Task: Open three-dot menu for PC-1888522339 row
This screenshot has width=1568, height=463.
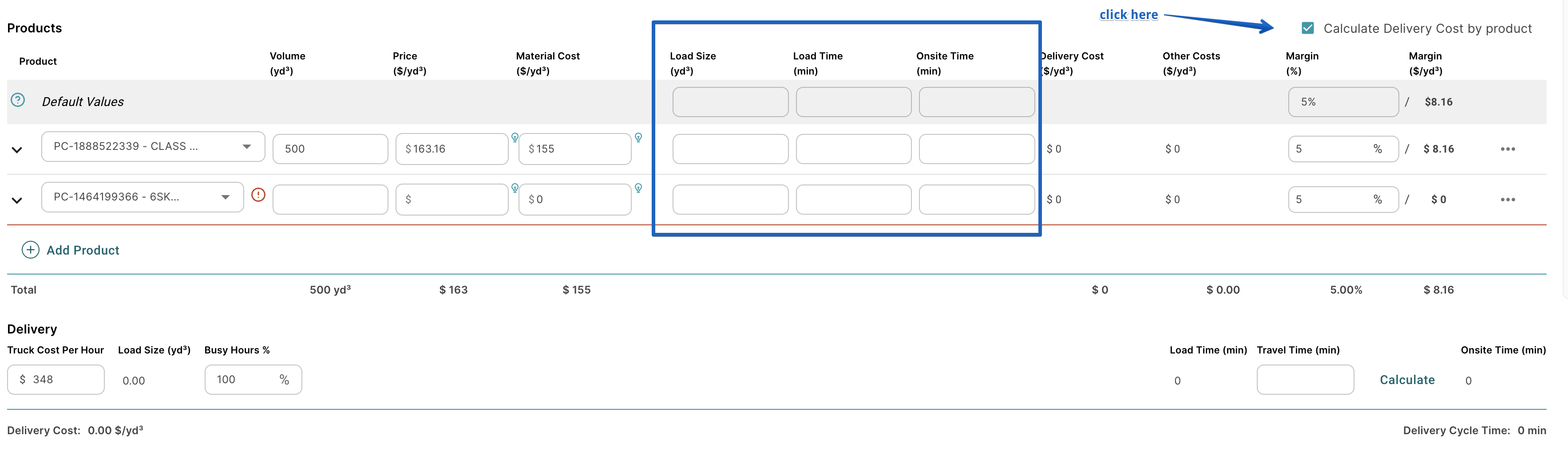Action: click(1507, 149)
